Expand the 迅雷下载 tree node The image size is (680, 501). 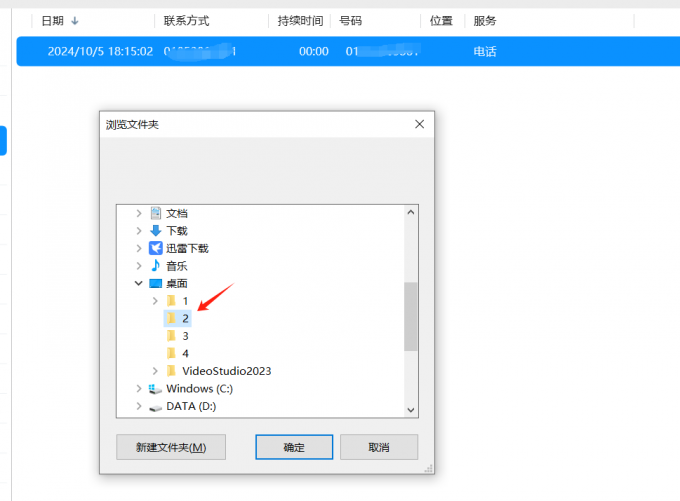tap(139, 248)
